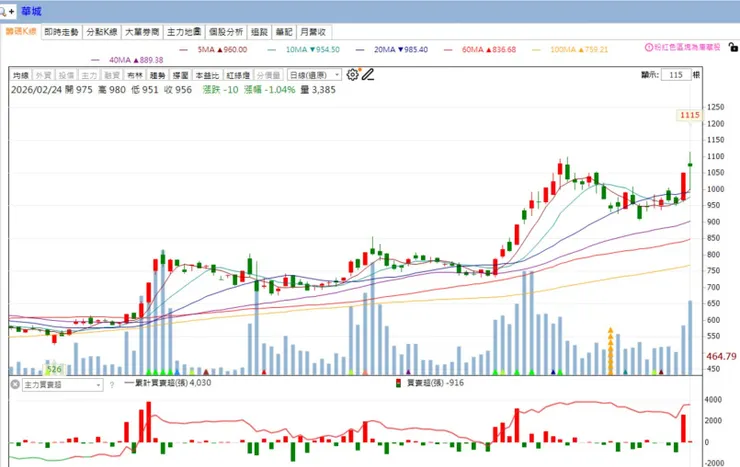Image resolution: width=740 pixels, height=467 pixels.
Task: Open the 月營收 monthly revenue tab
Action: click(x=313, y=32)
